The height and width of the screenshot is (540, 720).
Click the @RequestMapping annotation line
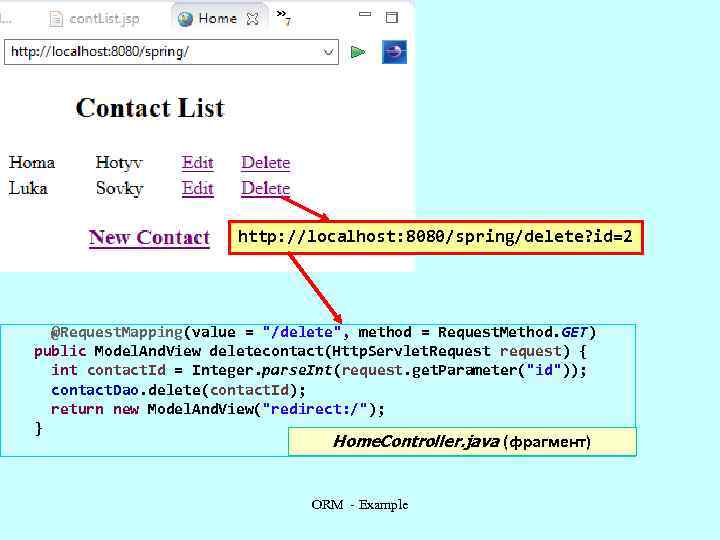(x=323, y=332)
